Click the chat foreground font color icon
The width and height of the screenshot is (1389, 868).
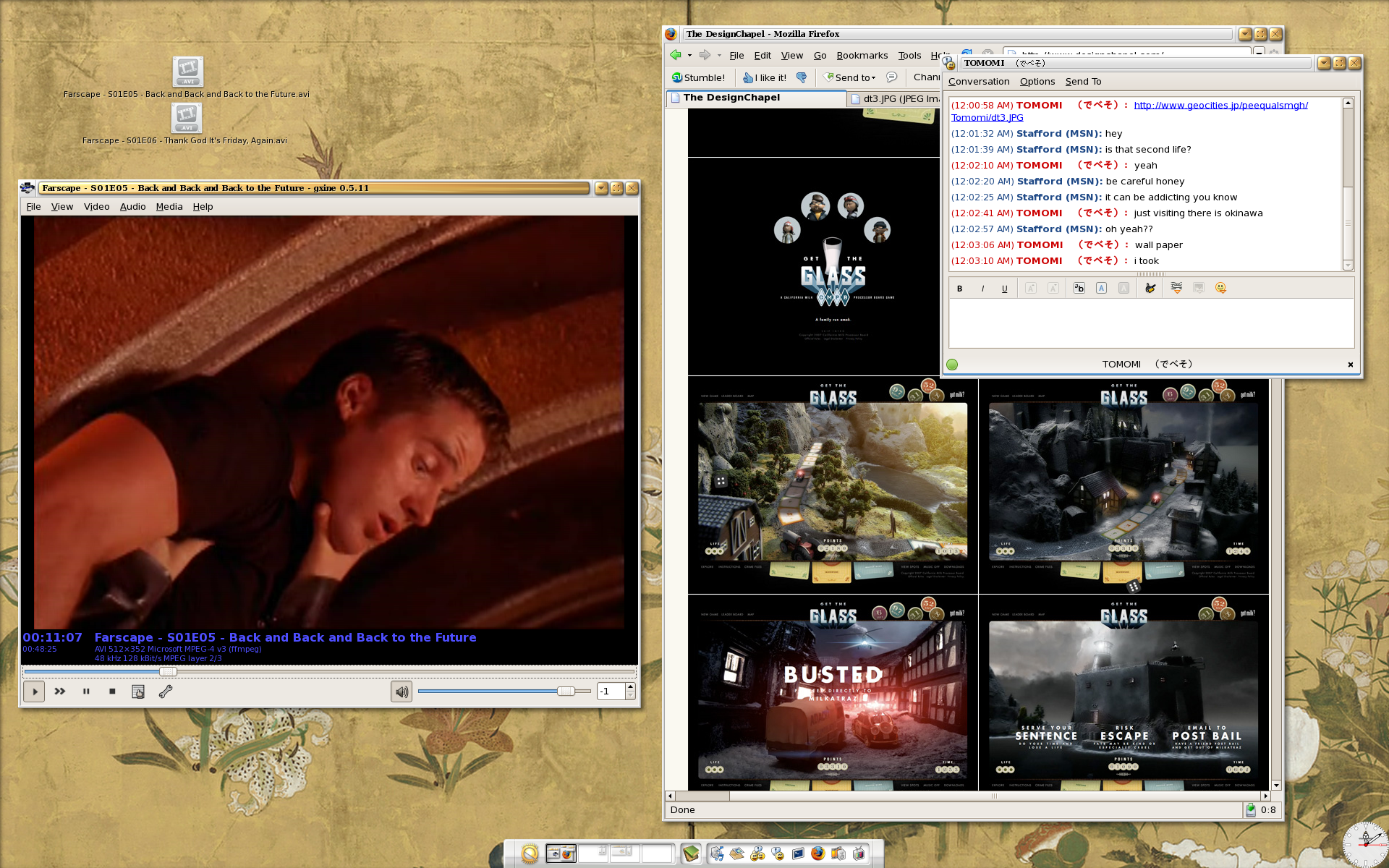(x=1101, y=288)
